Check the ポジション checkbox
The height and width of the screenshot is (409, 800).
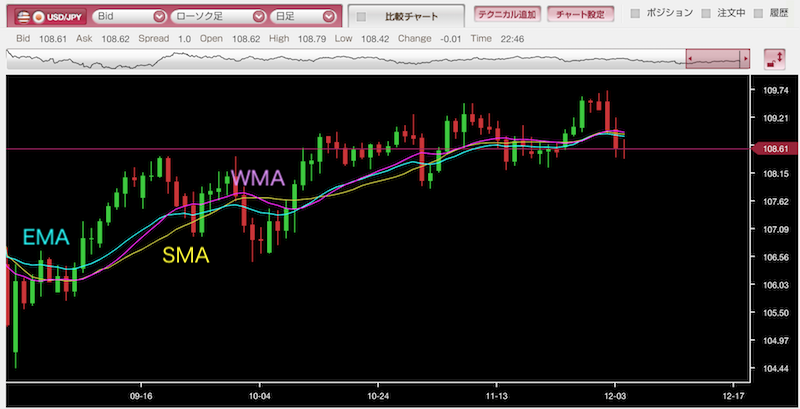635,13
